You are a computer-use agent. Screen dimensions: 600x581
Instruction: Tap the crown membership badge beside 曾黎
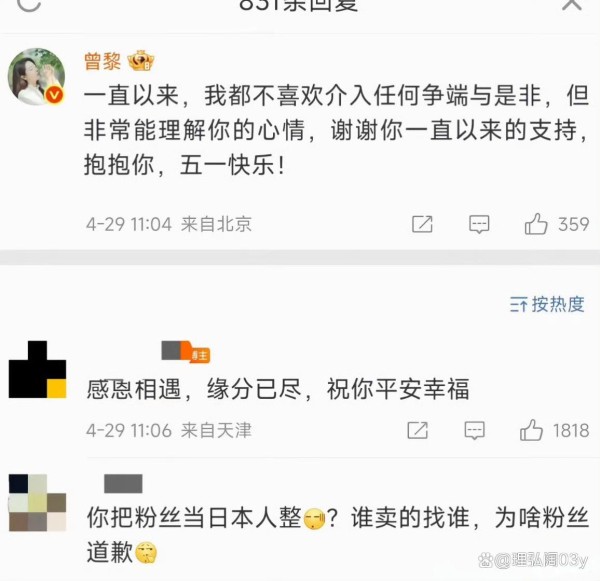coord(141,60)
